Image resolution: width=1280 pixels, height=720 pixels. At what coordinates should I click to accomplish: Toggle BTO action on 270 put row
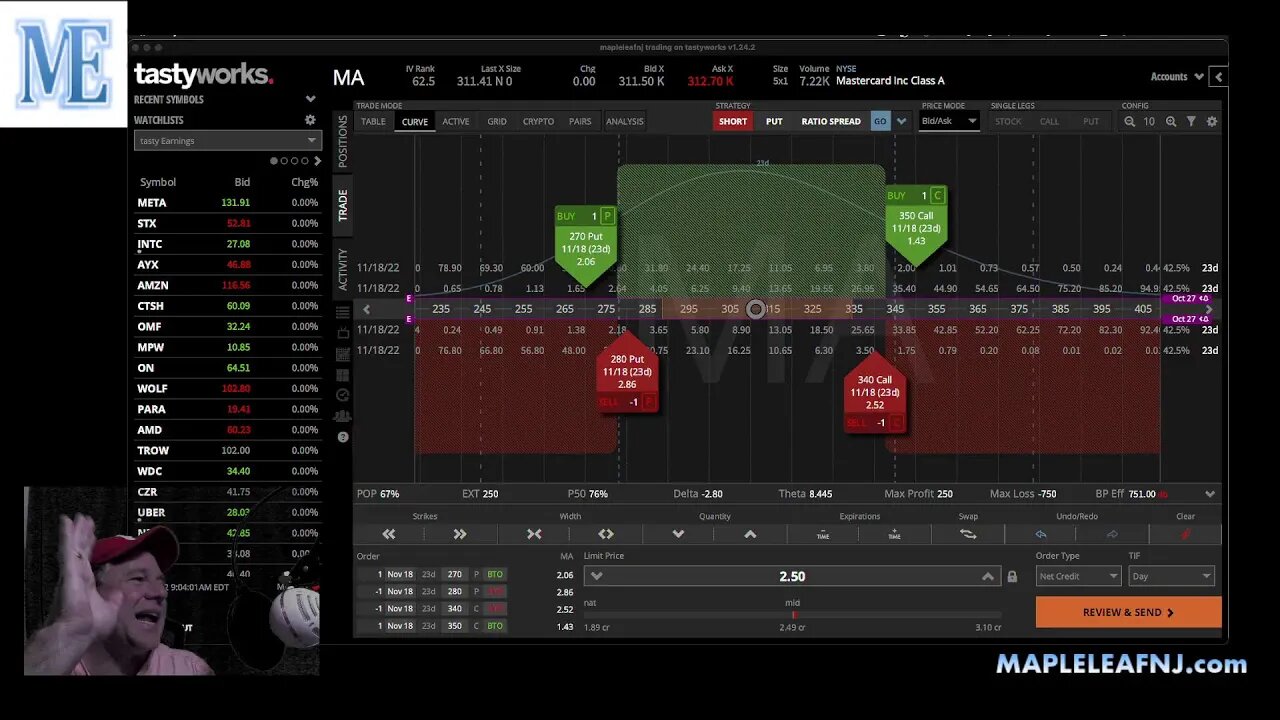coord(495,575)
